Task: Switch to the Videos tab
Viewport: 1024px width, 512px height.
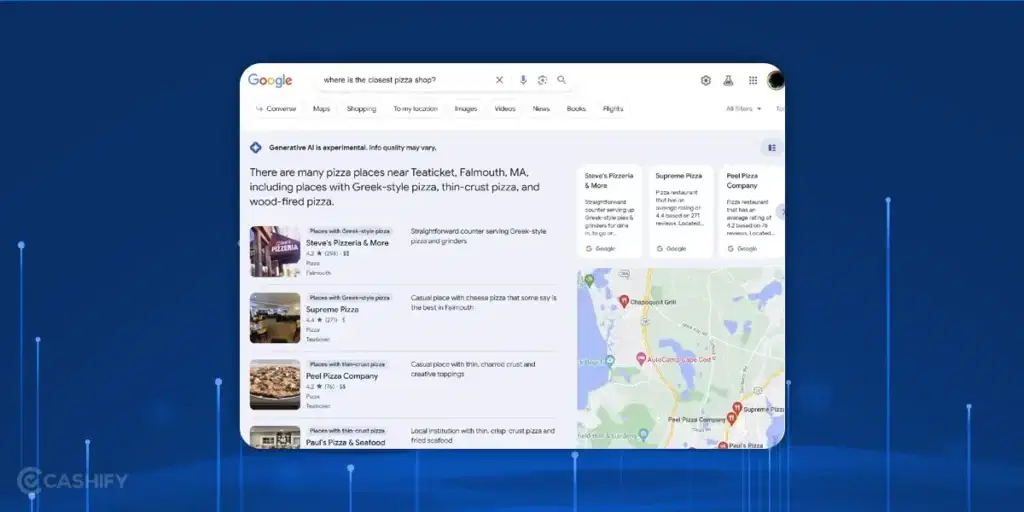Action: pyautogui.click(x=505, y=109)
